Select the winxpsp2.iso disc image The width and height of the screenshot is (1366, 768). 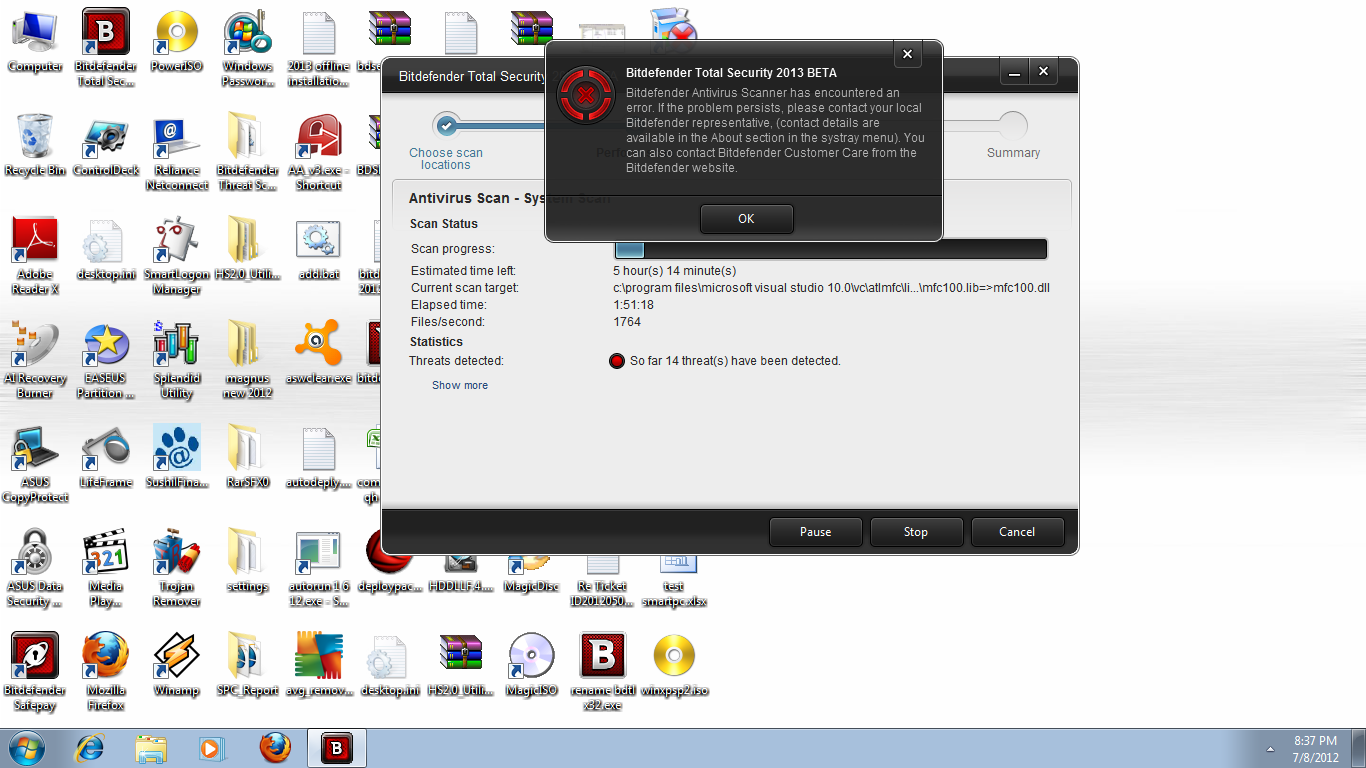click(674, 665)
